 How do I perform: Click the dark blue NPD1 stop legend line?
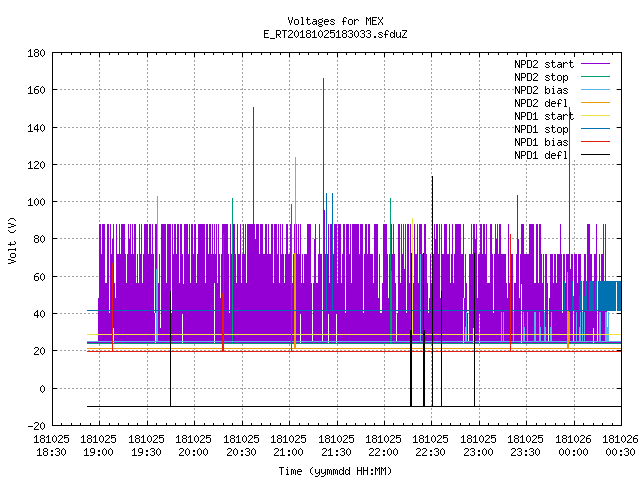pos(595,129)
